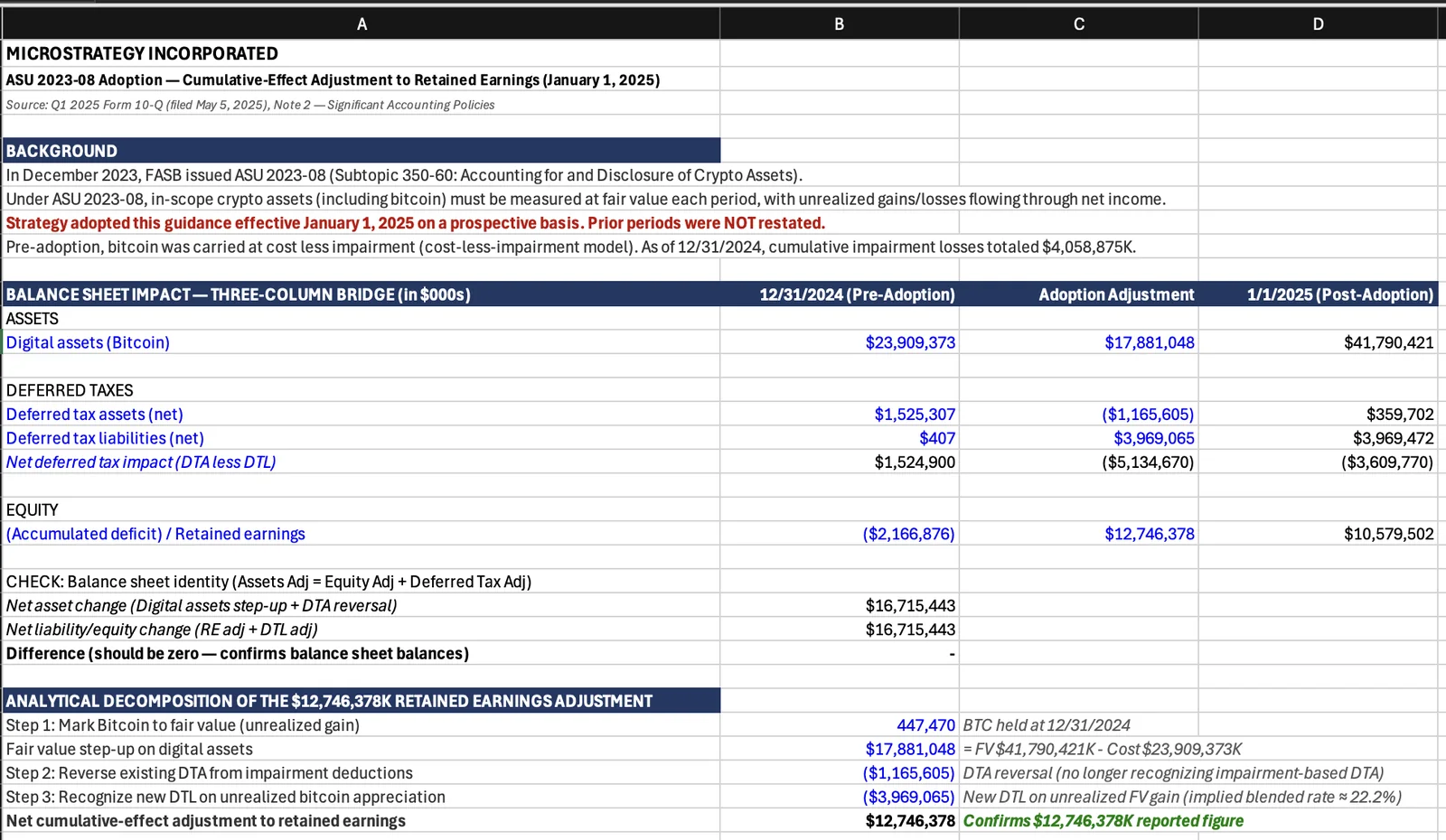Select the Step 3: Recognize new DTL label

[x=361, y=797]
